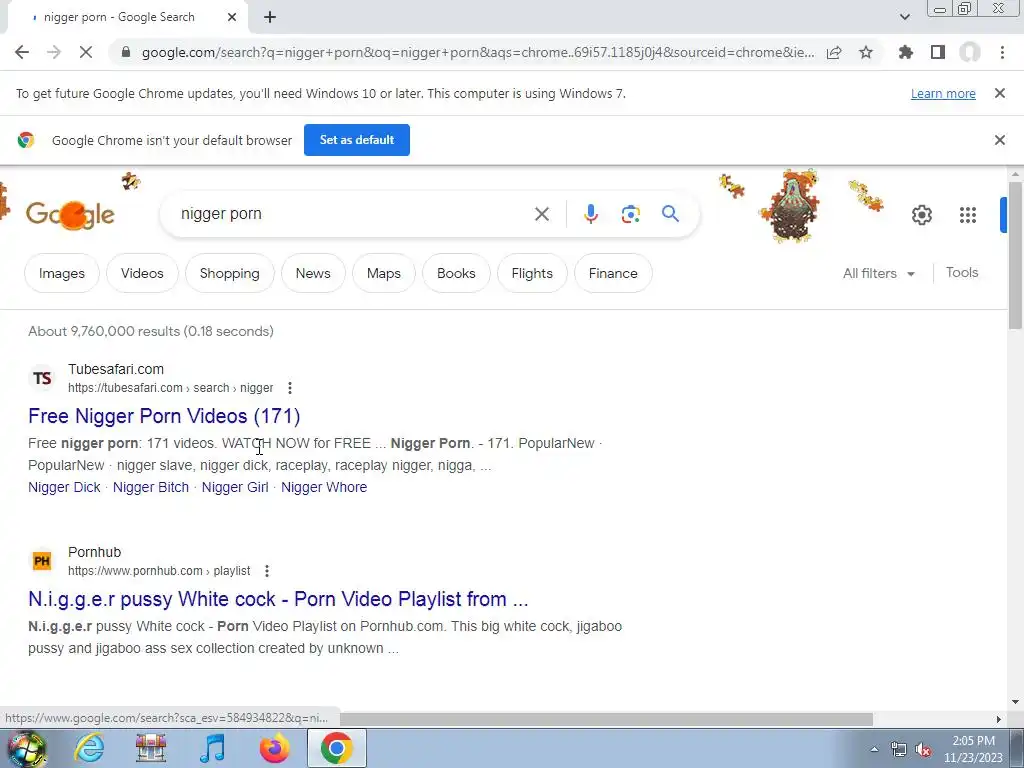Open the Tools button
Image resolution: width=1024 pixels, height=768 pixels.
tap(961, 272)
